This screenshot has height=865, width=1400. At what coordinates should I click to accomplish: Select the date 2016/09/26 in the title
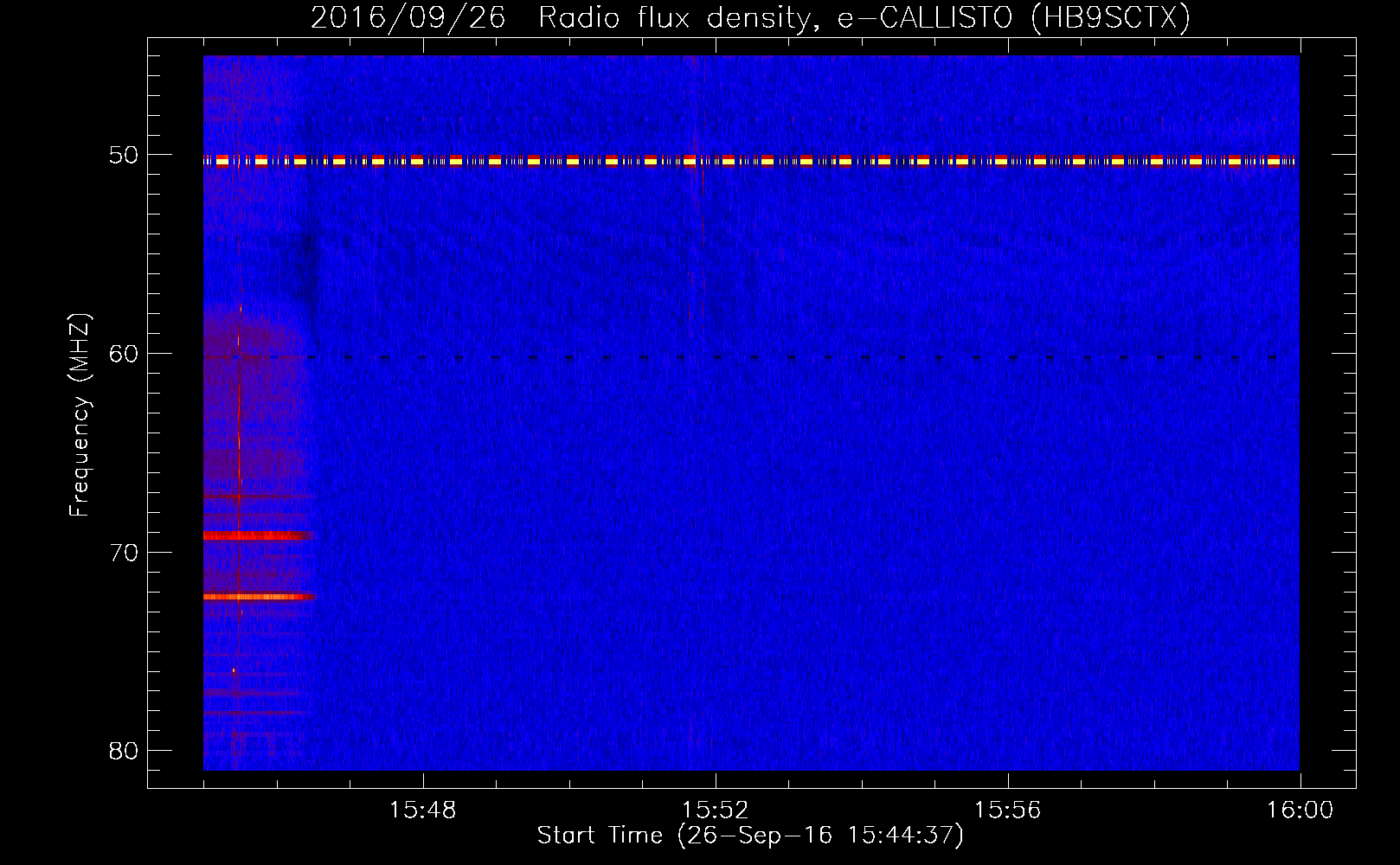(x=408, y=17)
